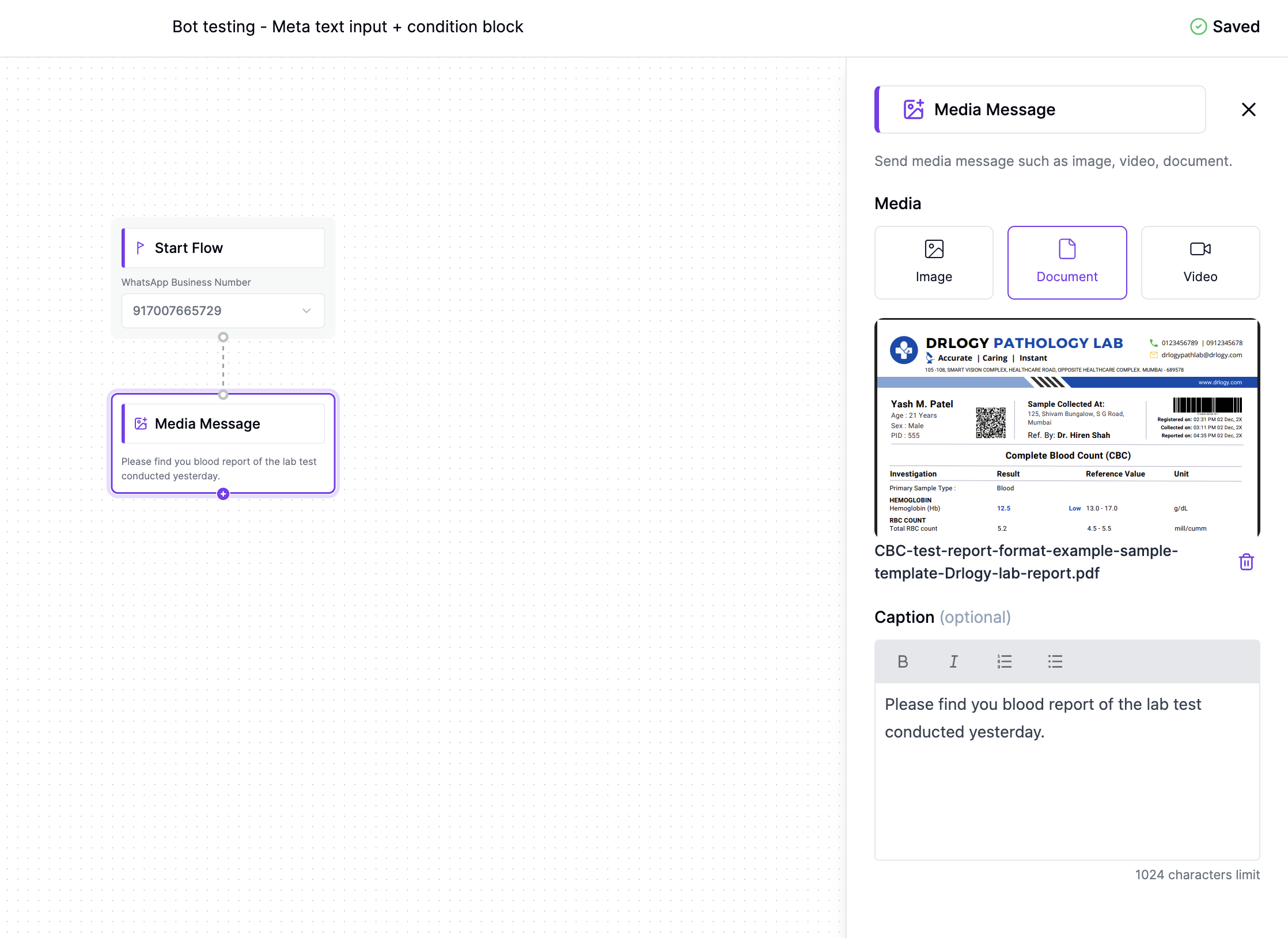This screenshot has width=1288, height=938.
Task: Click the PDF file name link
Action: [1025, 562]
